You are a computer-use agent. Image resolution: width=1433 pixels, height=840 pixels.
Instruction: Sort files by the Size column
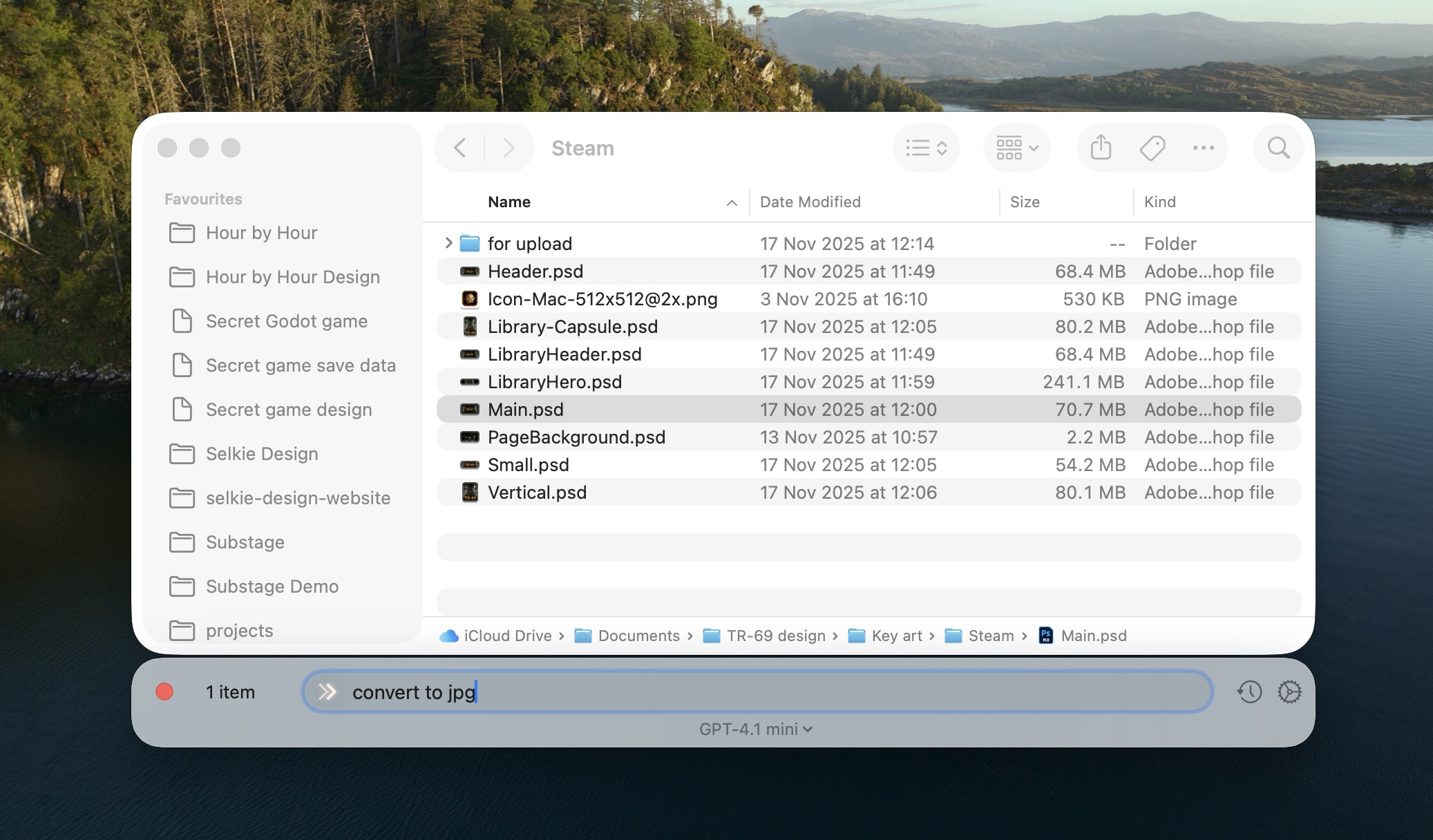[1025, 202]
